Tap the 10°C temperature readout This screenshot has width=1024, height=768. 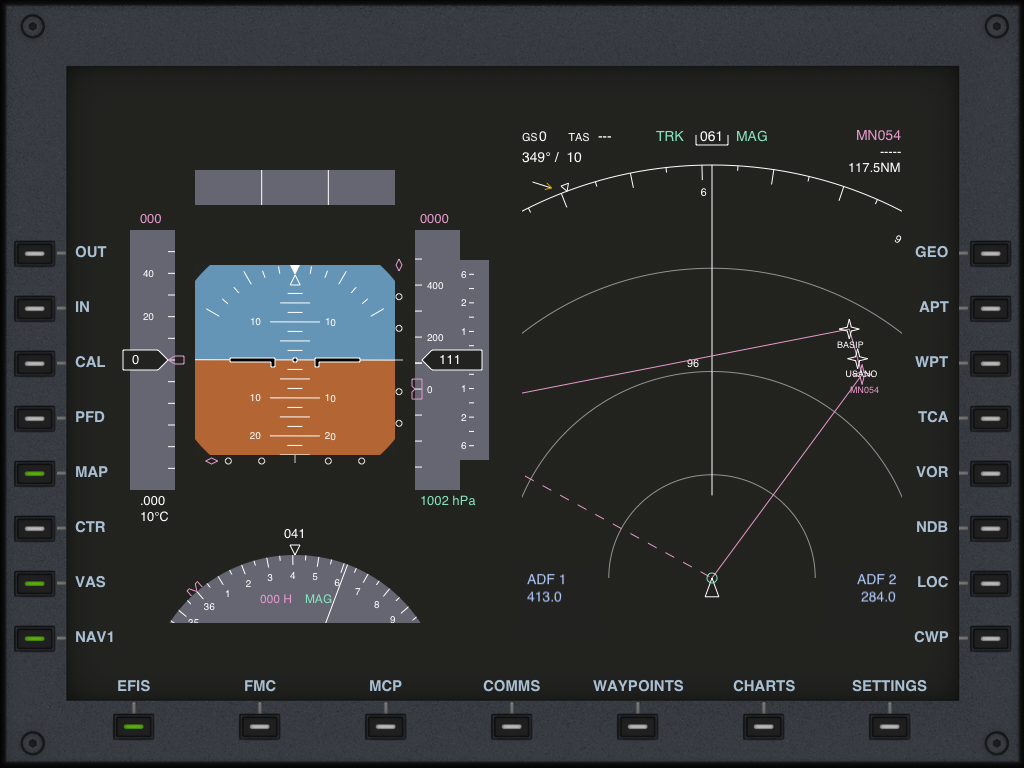tap(154, 517)
